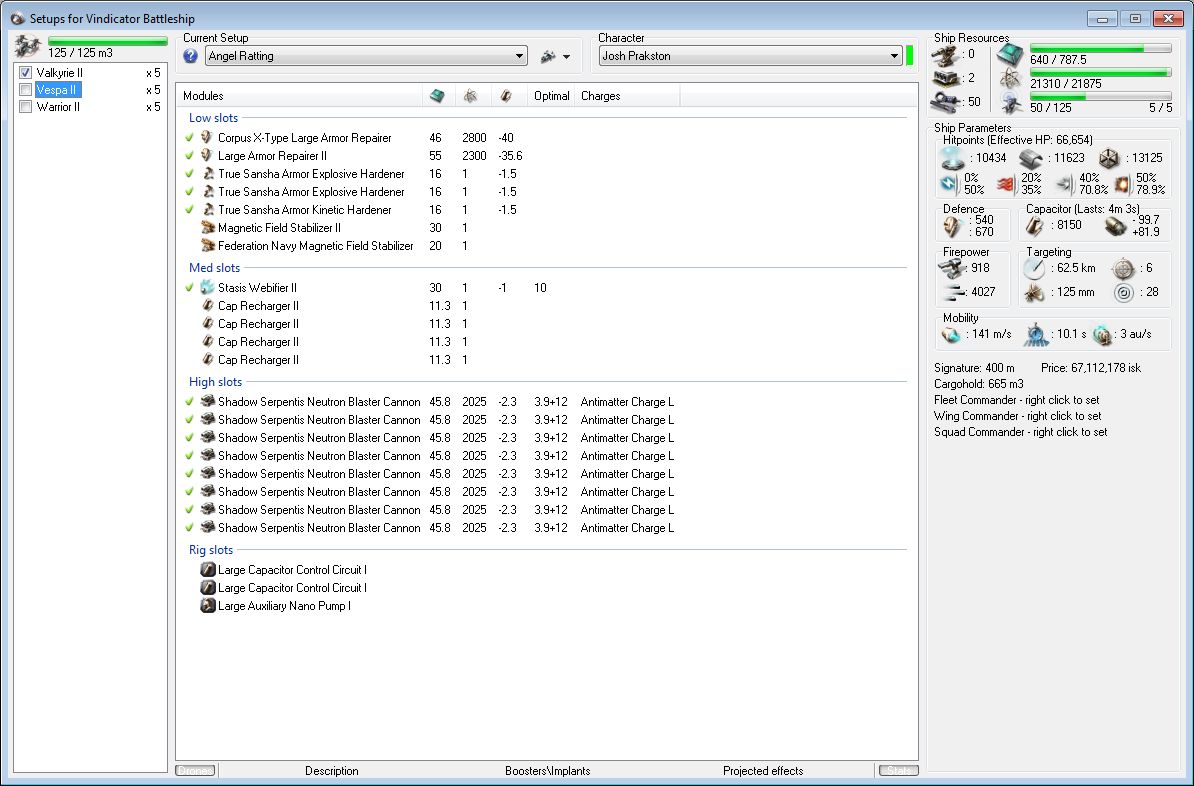The image size is (1194, 786).
Task: Click the Stasis Webifier II module icon
Action: tap(208, 288)
